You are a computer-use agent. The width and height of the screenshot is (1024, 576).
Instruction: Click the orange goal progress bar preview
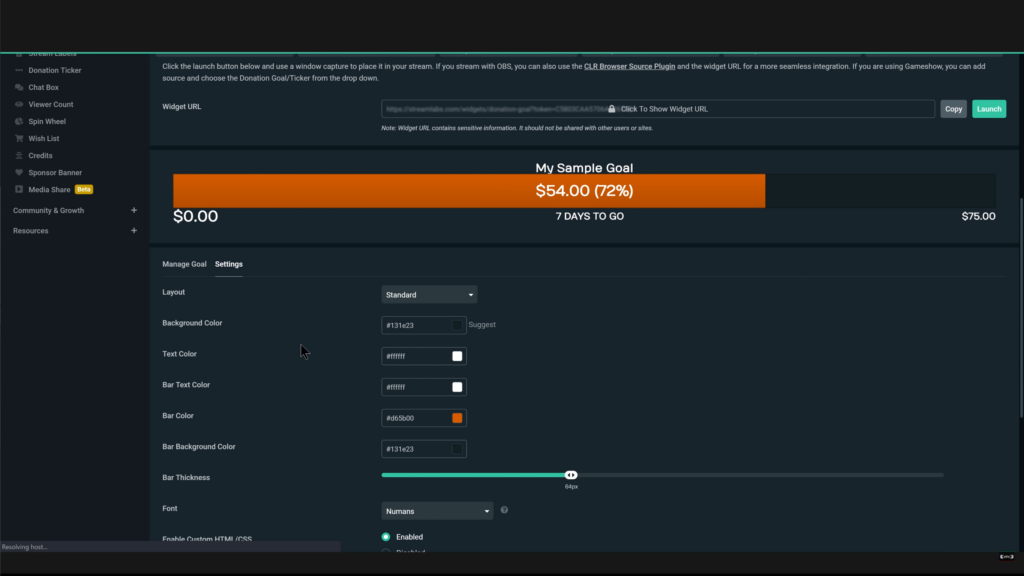click(x=469, y=191)
